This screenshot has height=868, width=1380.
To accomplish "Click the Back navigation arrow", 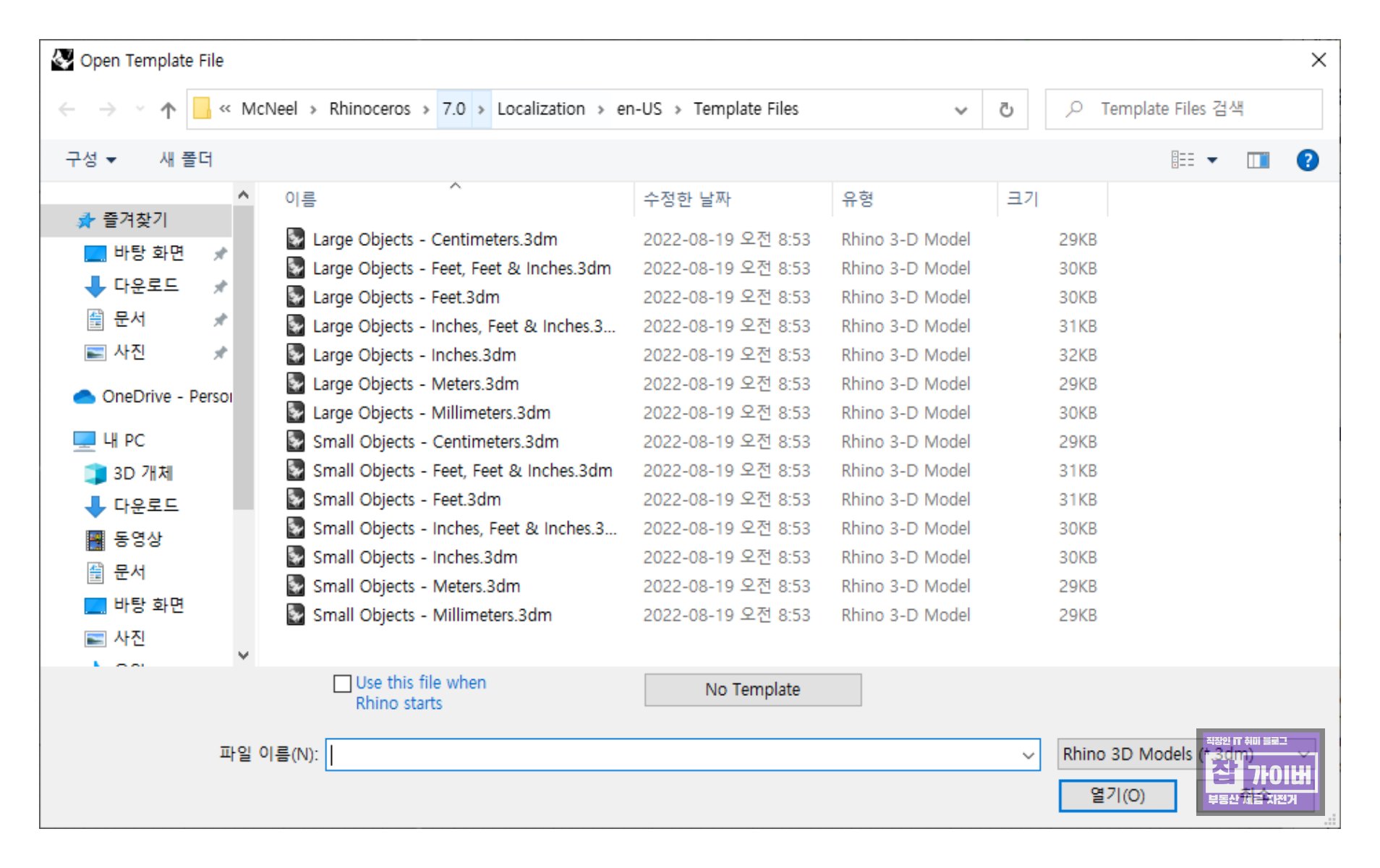I will tap(67, 109).
